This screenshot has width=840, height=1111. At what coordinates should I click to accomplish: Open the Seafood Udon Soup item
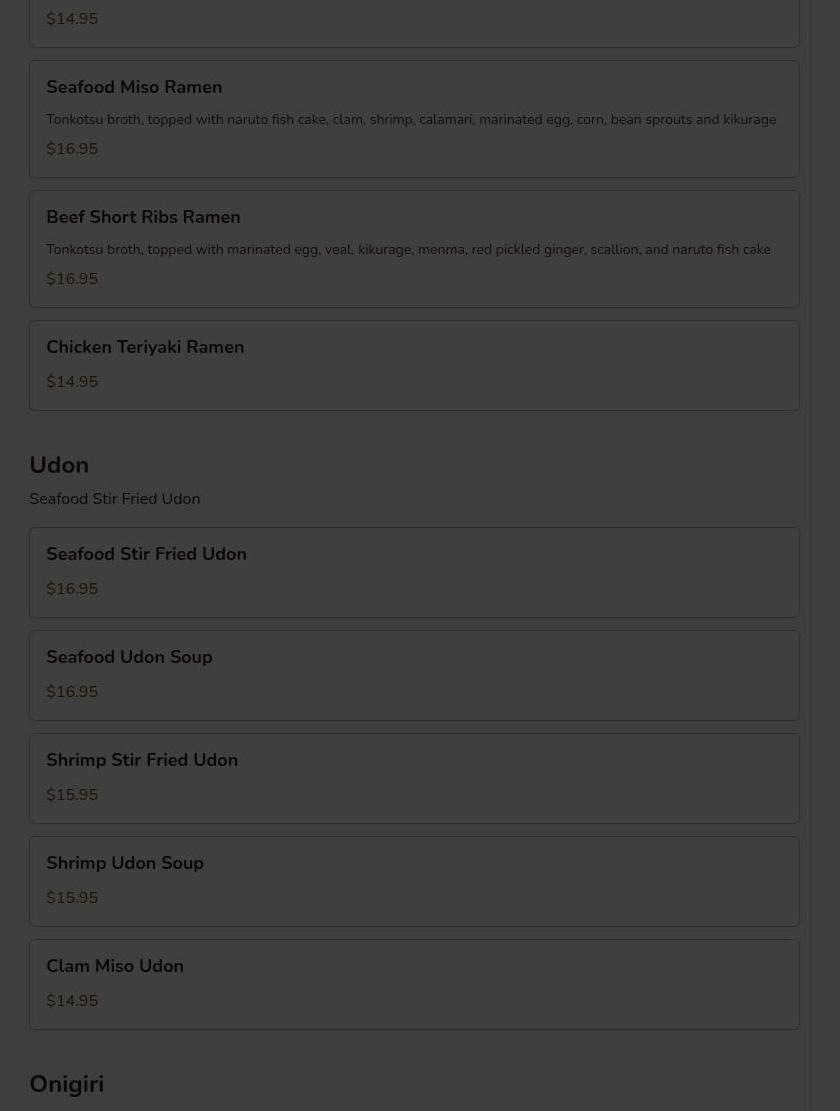click(x=414, y=675)
